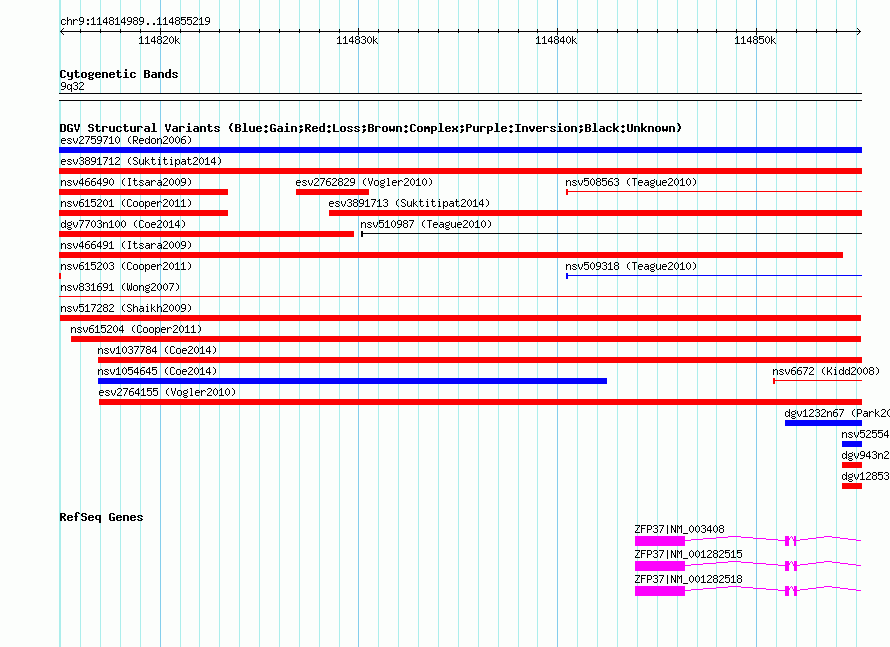Click the esv2759710 (Redon2006) blue gain bar
The height and width of the screenshot is (647, 890).
(x=460, y=150)
